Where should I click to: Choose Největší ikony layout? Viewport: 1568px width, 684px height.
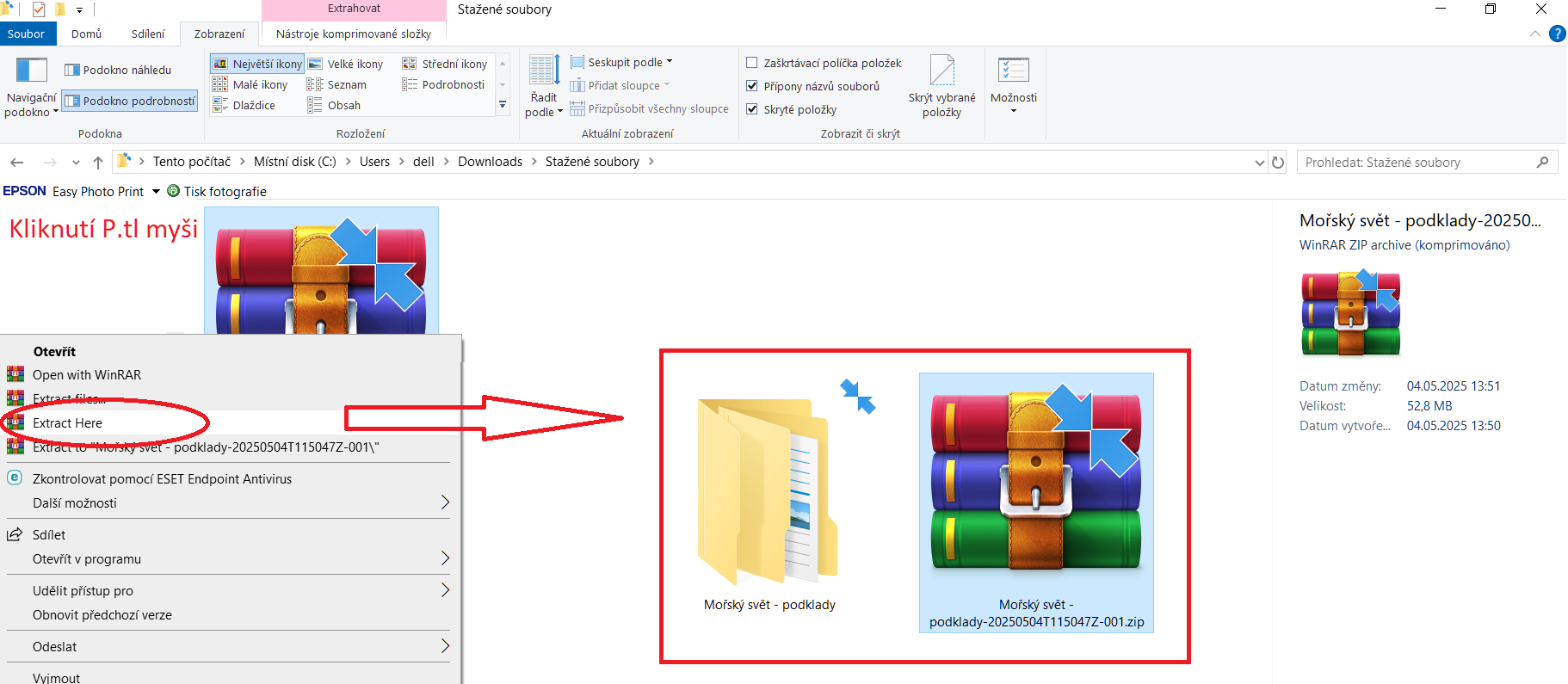click(257, 64)
